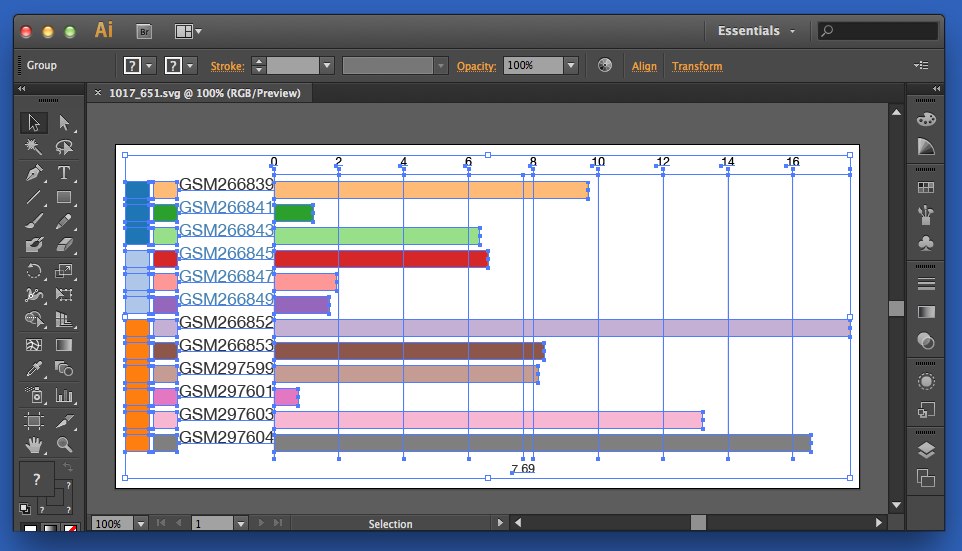Screen dimensions: 962x551
Task: Activate the Eraser tool
Action: (x=64, y=245)
